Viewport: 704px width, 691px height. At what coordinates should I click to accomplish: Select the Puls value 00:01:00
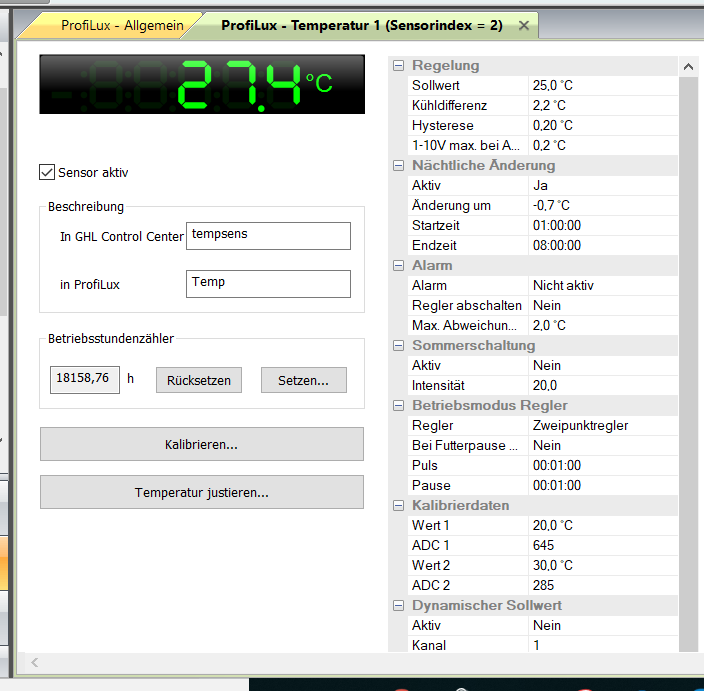pos(603,466)
